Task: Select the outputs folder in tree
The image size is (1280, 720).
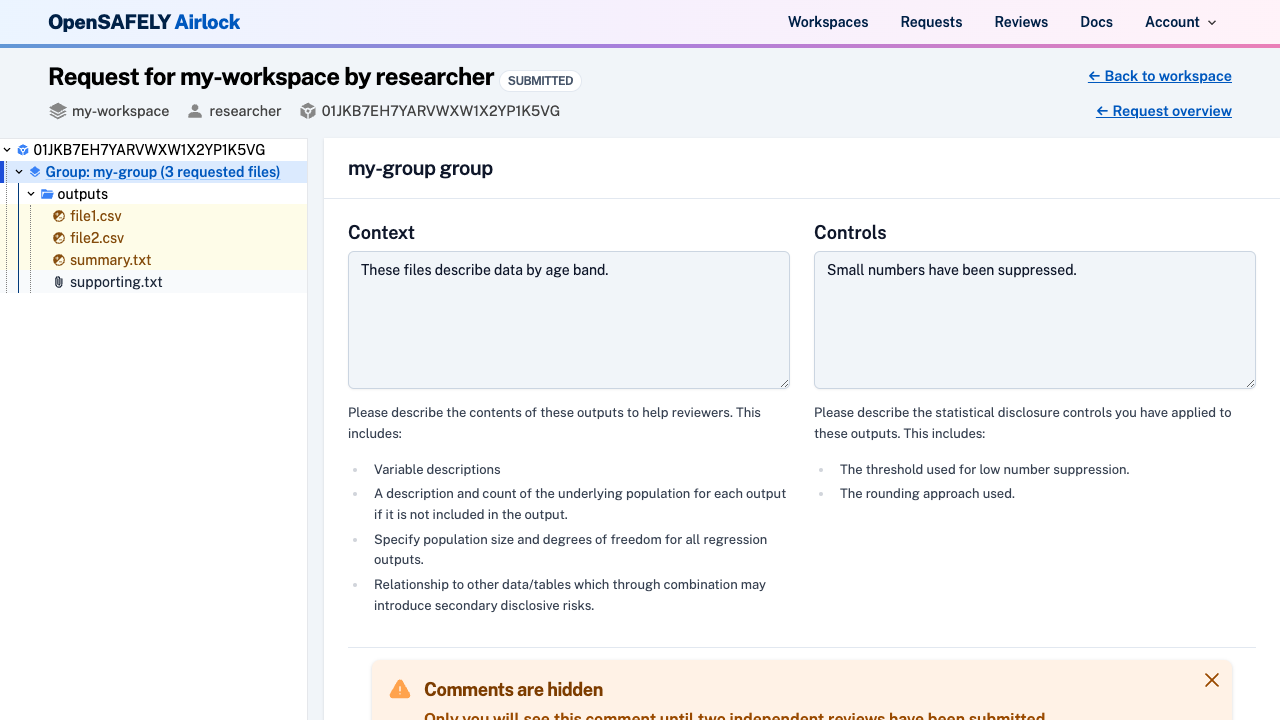Action: point(82,194)
